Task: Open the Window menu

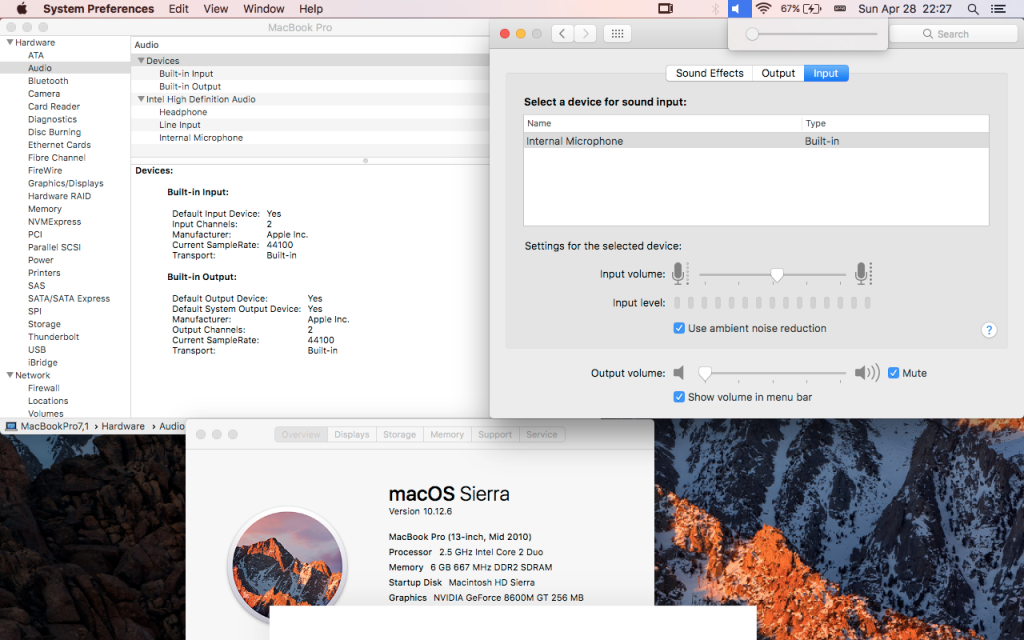Action: point(263,9)
